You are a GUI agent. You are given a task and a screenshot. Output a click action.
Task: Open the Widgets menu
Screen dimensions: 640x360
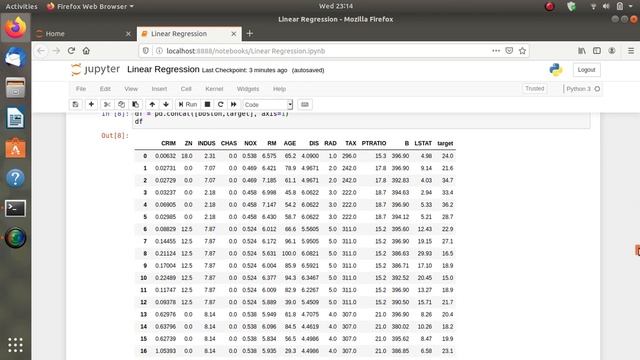[248, 89]
